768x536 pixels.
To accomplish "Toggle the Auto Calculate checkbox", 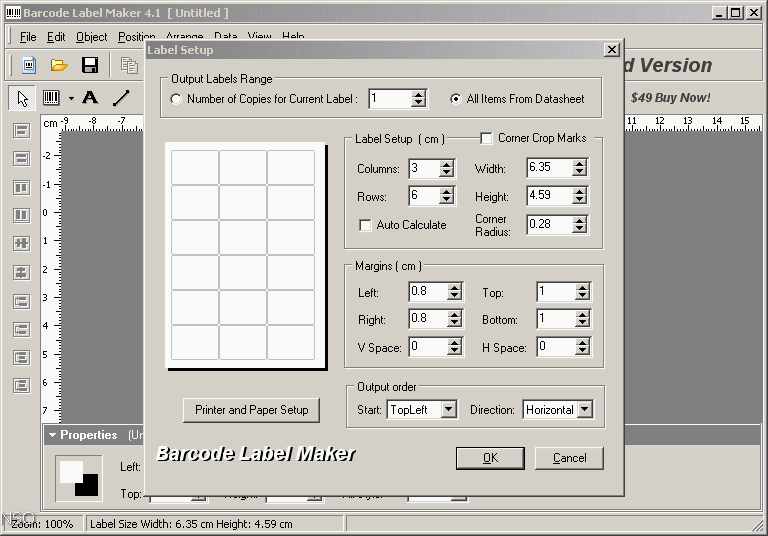I will pyautogui.click(x=365, y=225).
